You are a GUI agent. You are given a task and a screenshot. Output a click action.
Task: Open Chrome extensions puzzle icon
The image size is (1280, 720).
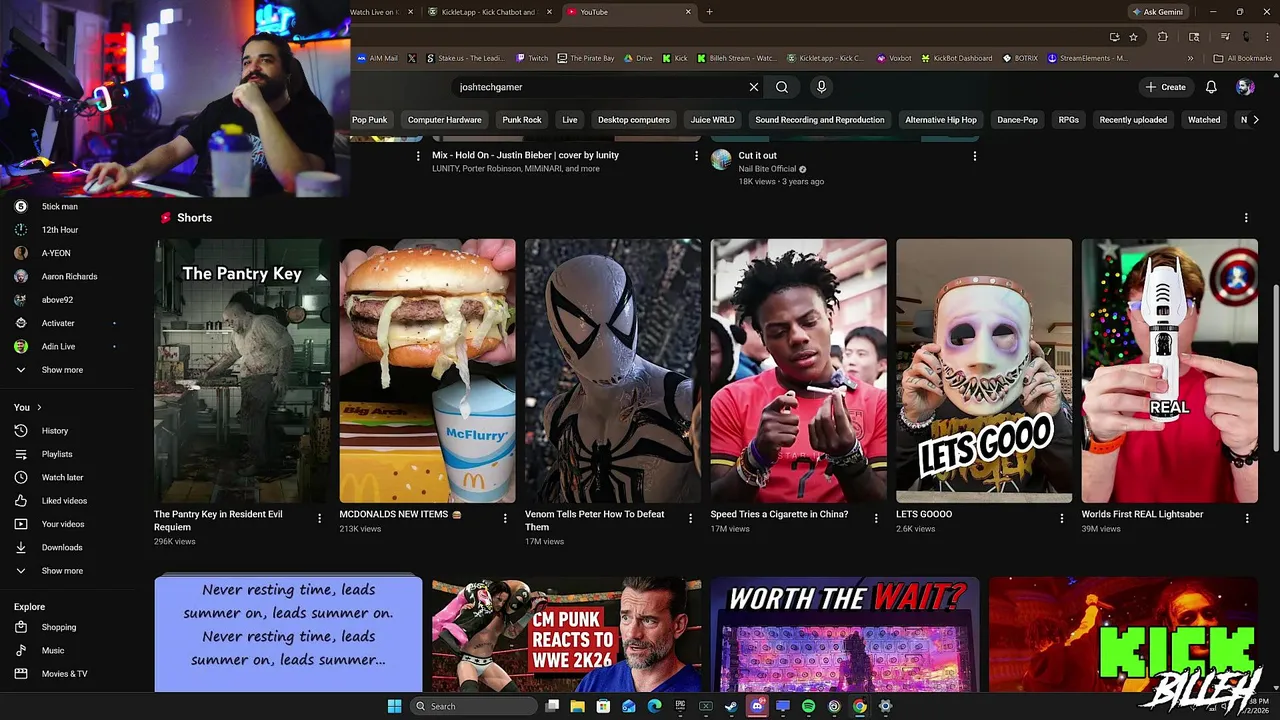pos(1162,37)
